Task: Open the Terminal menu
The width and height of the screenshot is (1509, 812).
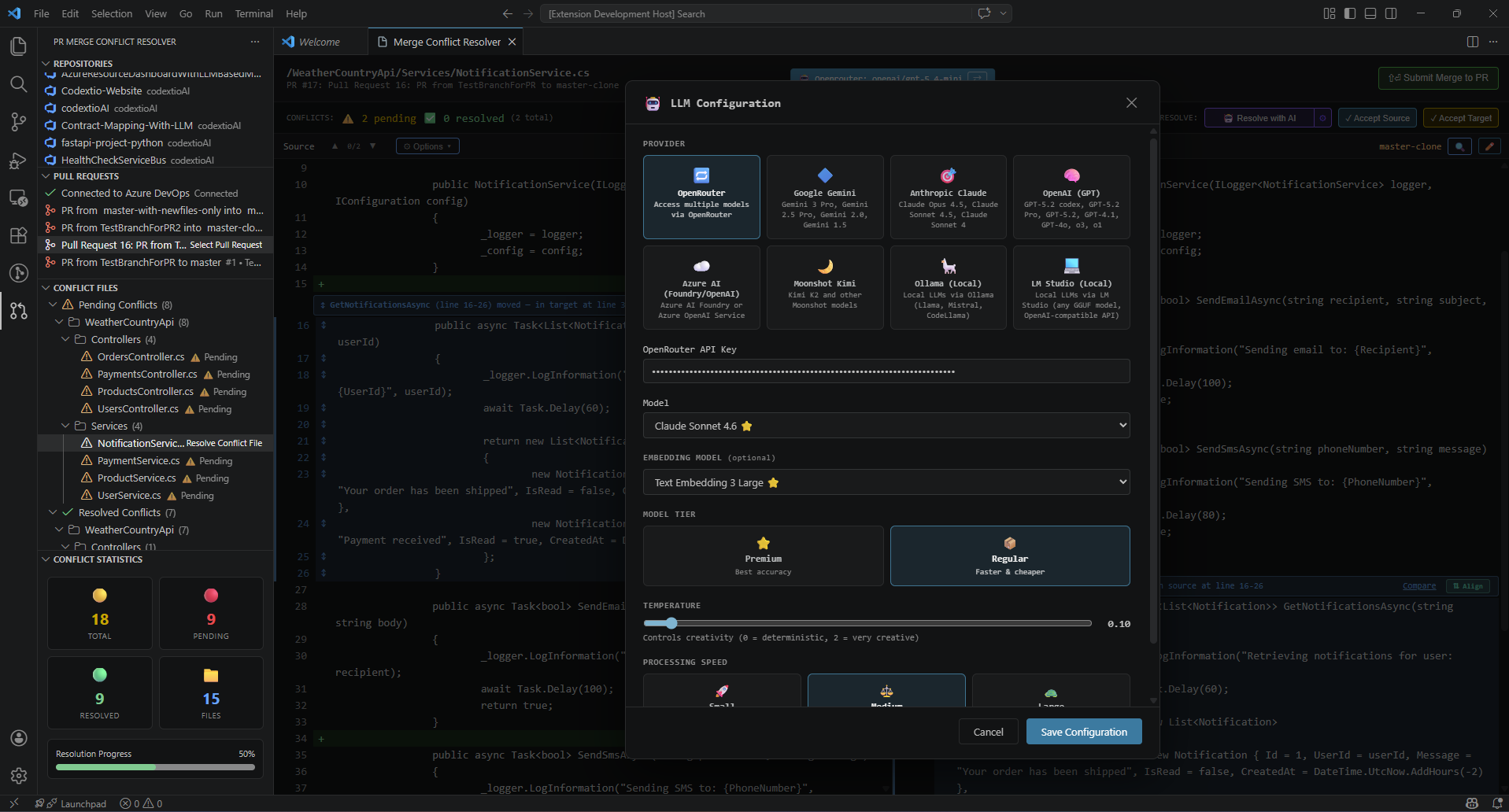Action: click(x=253, y=13)
